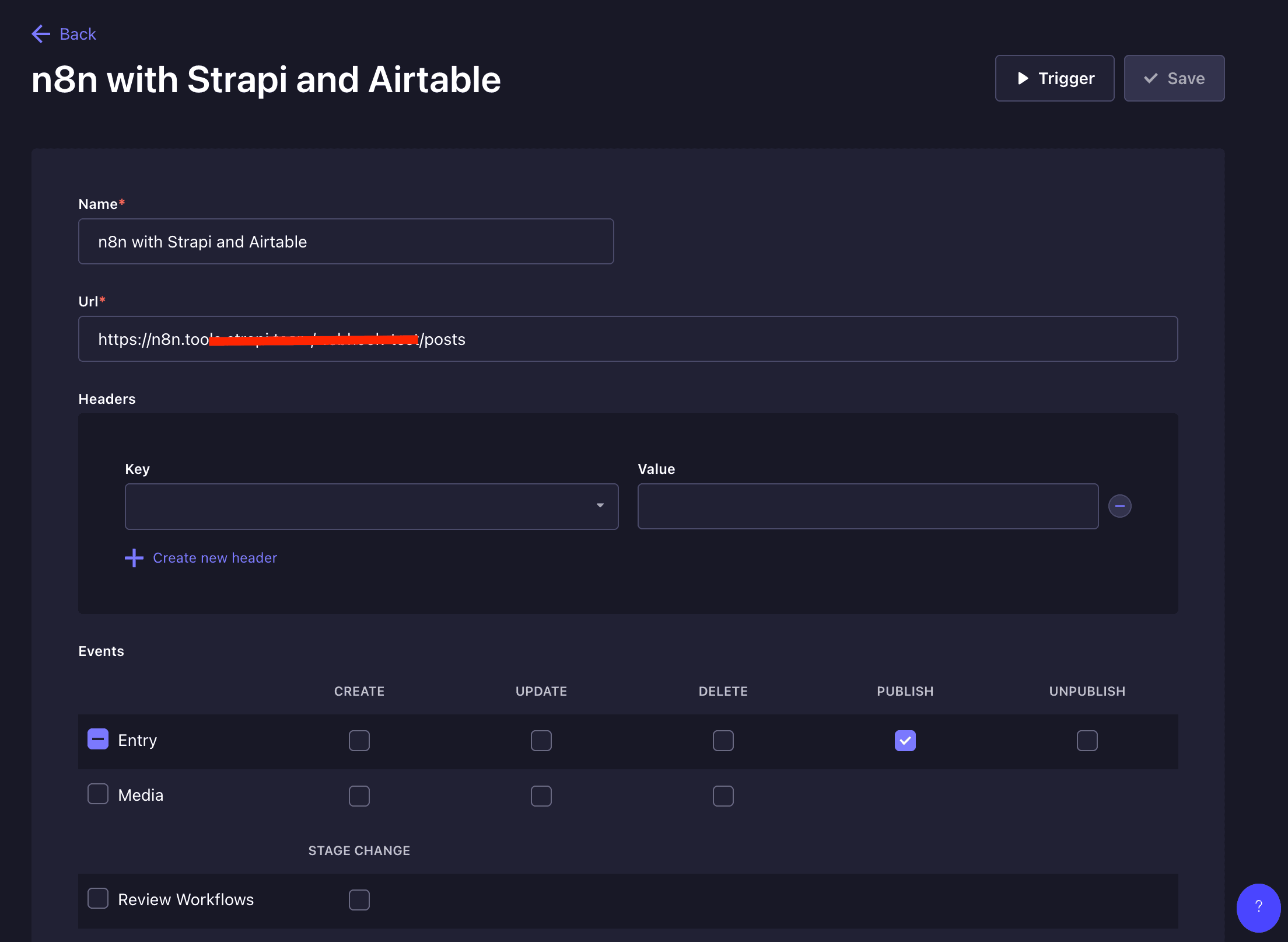
Task: Toggle the Review Workflows row checkbox
Action: click(x=98, y=898)
